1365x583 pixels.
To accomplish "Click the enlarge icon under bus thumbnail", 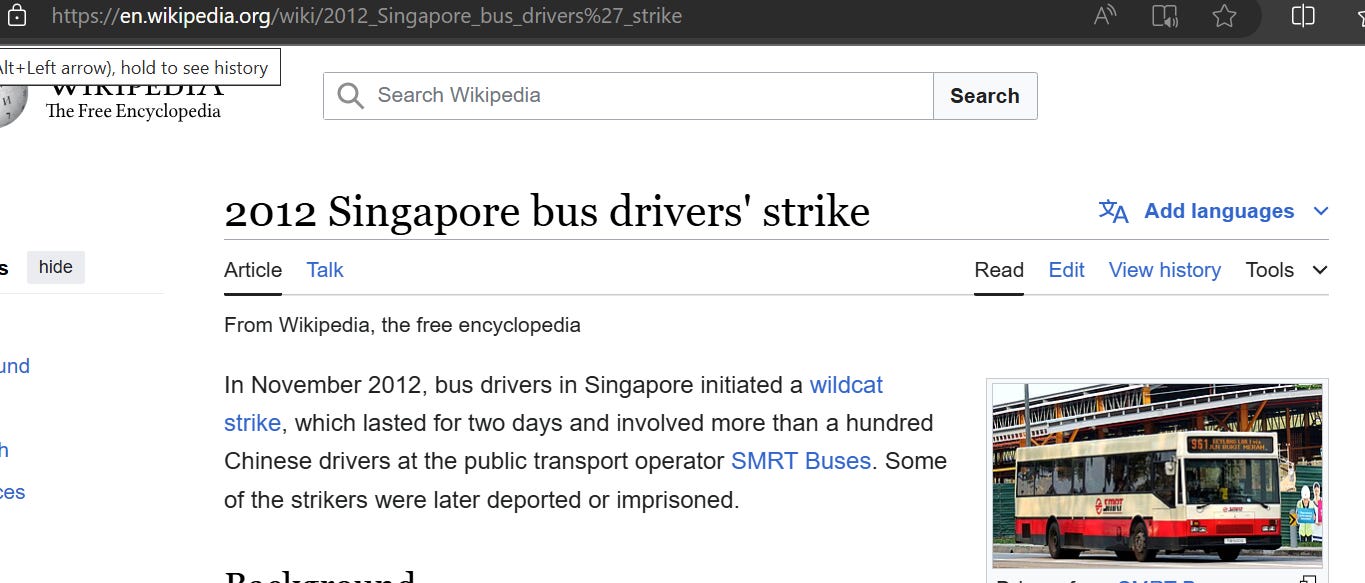I will (1308, 579).
